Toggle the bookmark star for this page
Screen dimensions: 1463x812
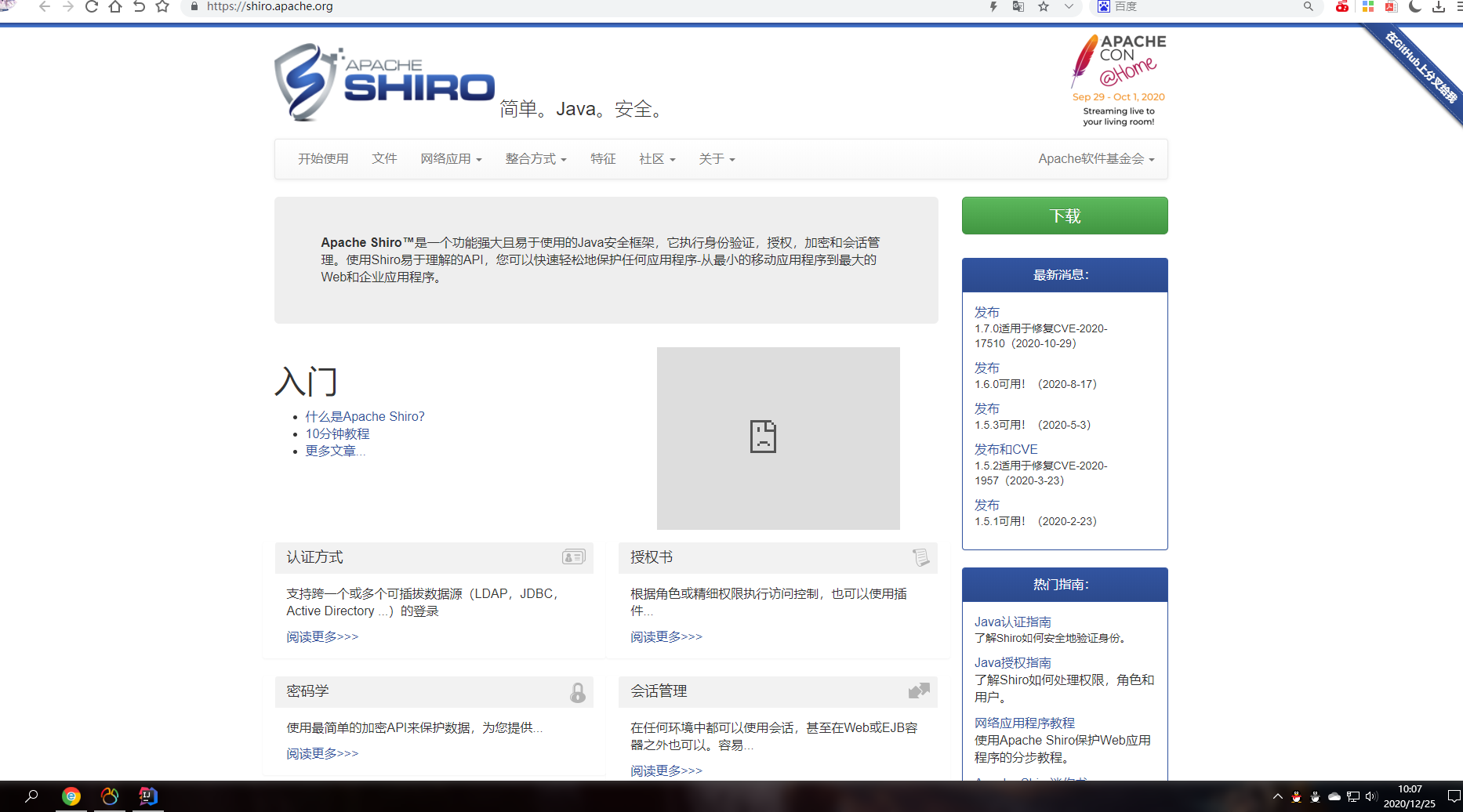[1043, 7]
